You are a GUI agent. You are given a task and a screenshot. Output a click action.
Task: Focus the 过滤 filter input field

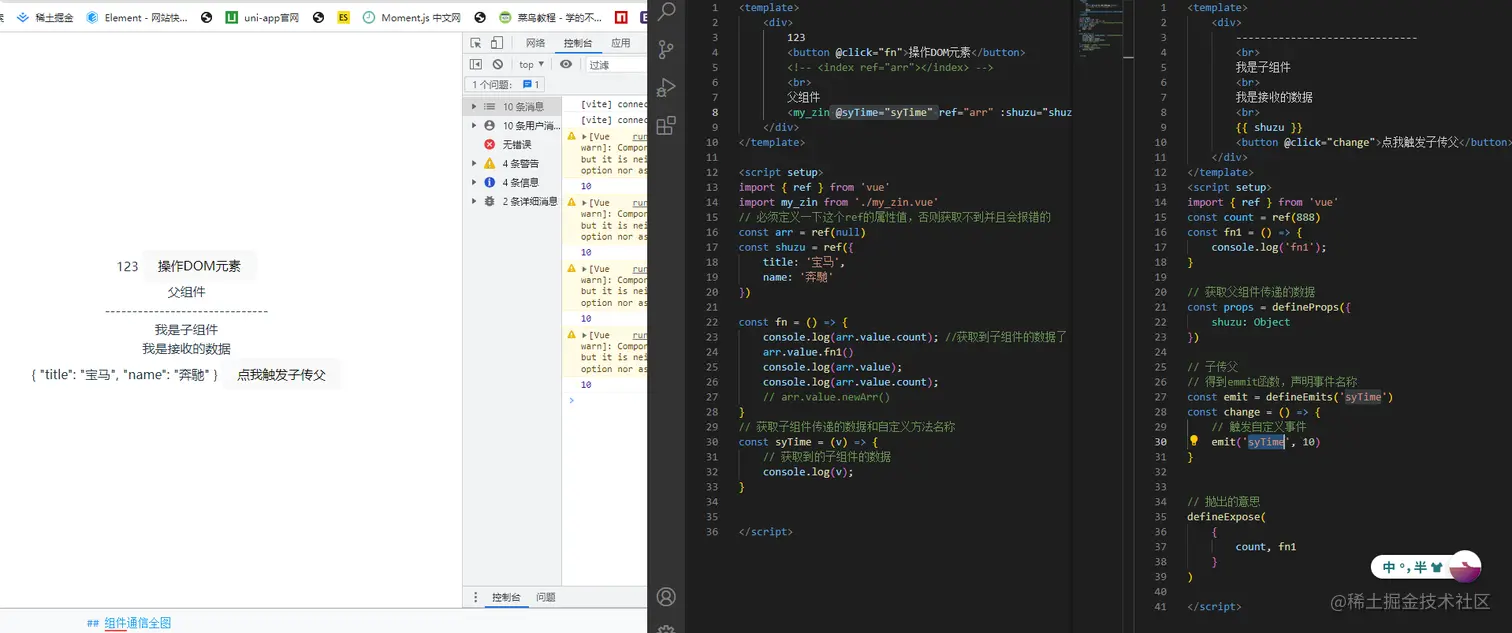click(615, 64)
